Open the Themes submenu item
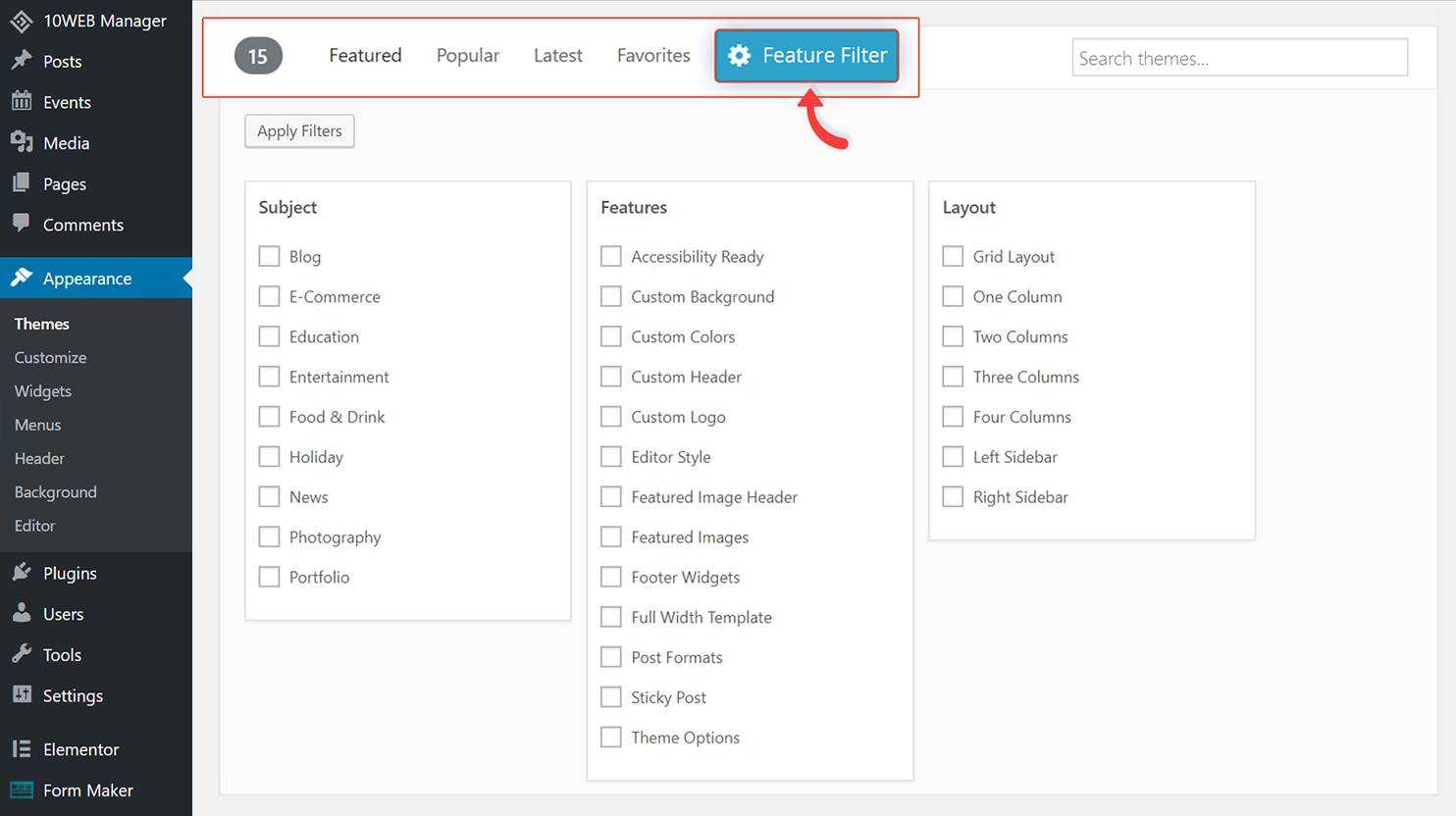1456x816 pixels. pos(42,324)
